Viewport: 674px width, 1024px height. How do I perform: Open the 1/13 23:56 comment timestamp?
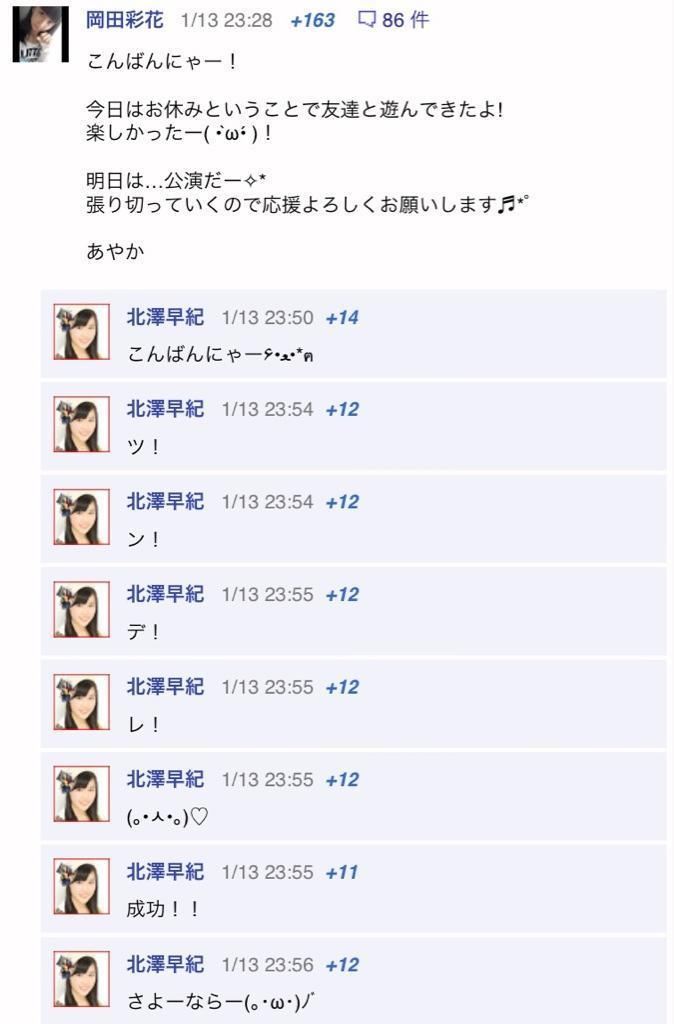coord(267,965)
